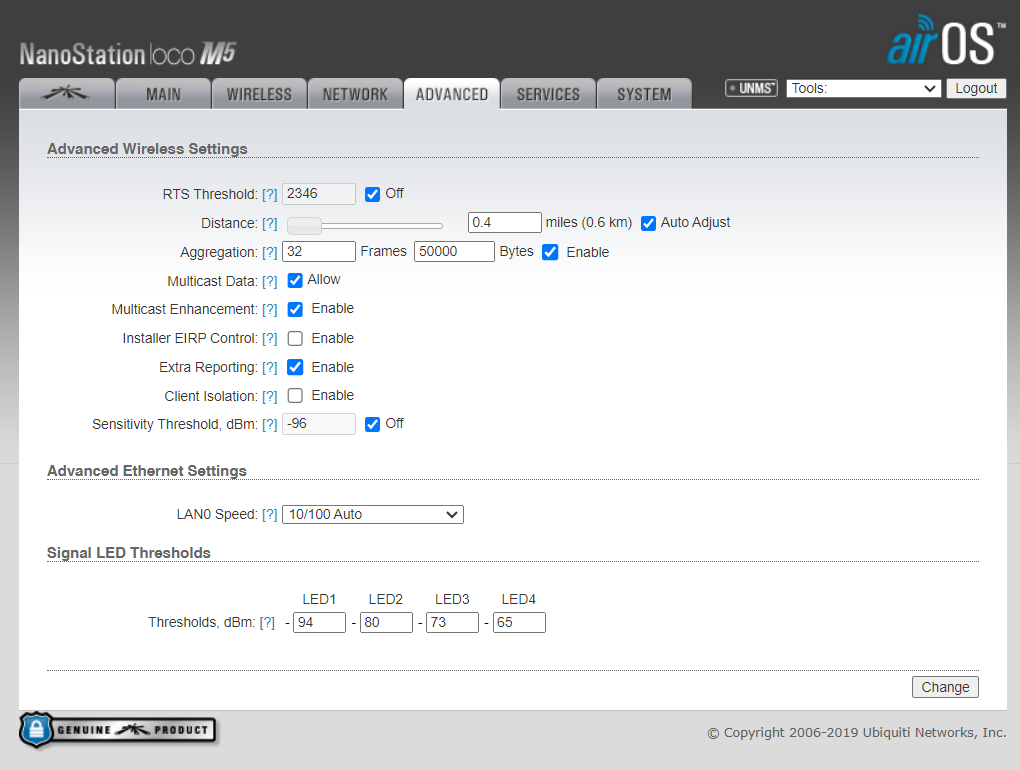1020x770 pixels.
Task: Open the NETWORK tab
Action: pos(355,94)
